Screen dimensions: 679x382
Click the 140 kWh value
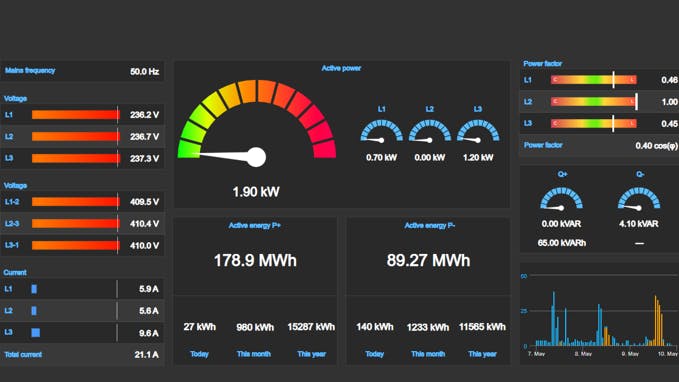375,327
